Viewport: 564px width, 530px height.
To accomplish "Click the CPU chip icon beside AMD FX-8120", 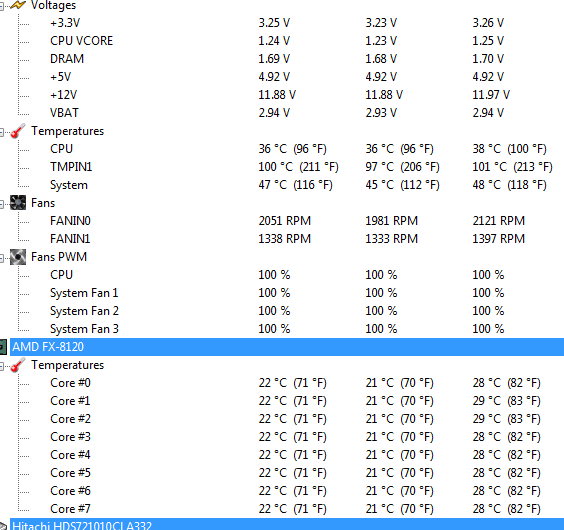I will tap(3, 347).
